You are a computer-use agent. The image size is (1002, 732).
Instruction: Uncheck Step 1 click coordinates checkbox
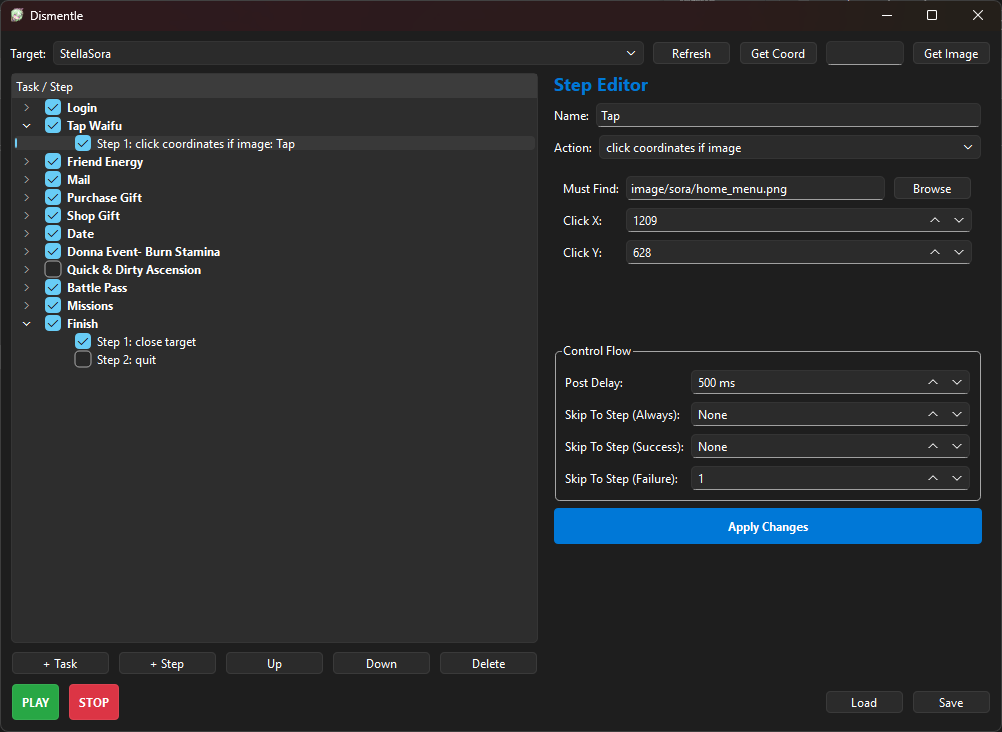(x=83, y=143)
